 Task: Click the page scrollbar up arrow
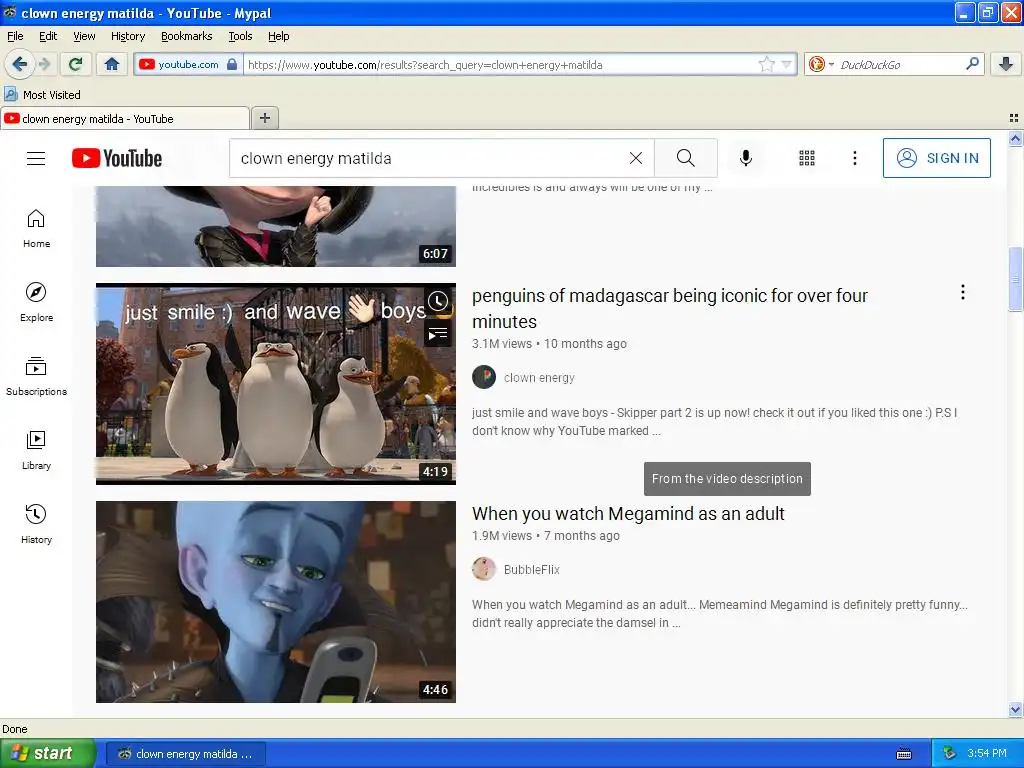point(1015,138)
